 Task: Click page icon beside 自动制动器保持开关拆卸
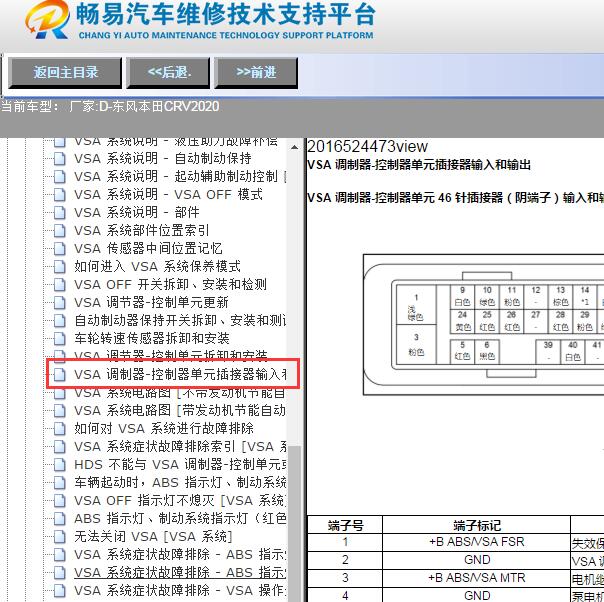tap(60, 320)
